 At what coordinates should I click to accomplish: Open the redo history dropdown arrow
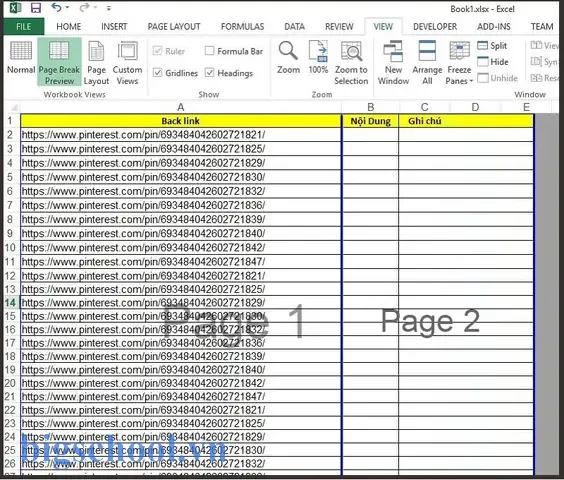coord(96,8)
